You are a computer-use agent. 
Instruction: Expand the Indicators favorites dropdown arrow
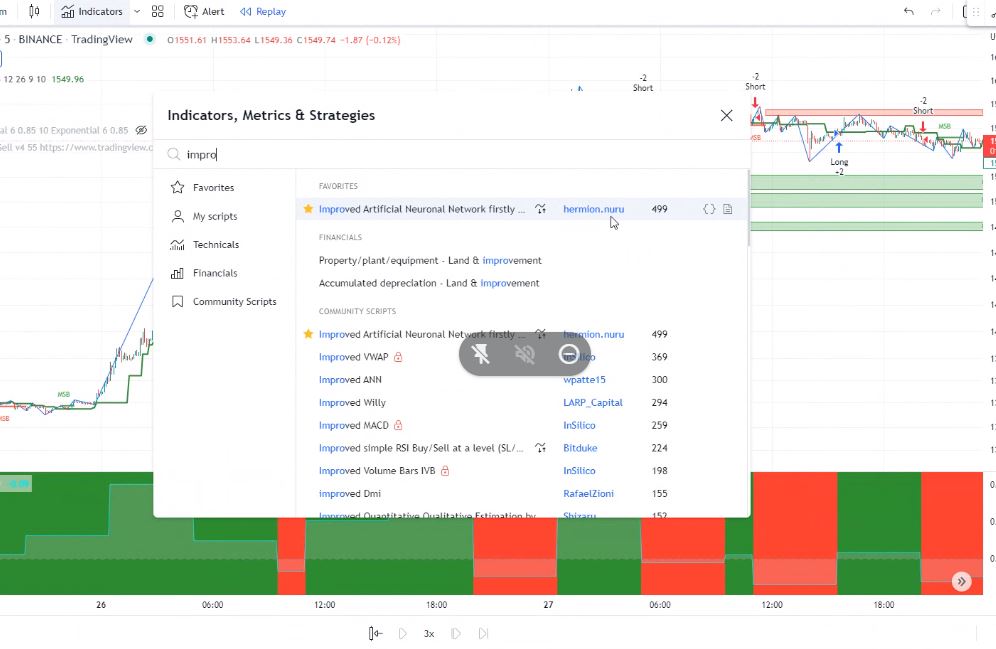(137, 12)
